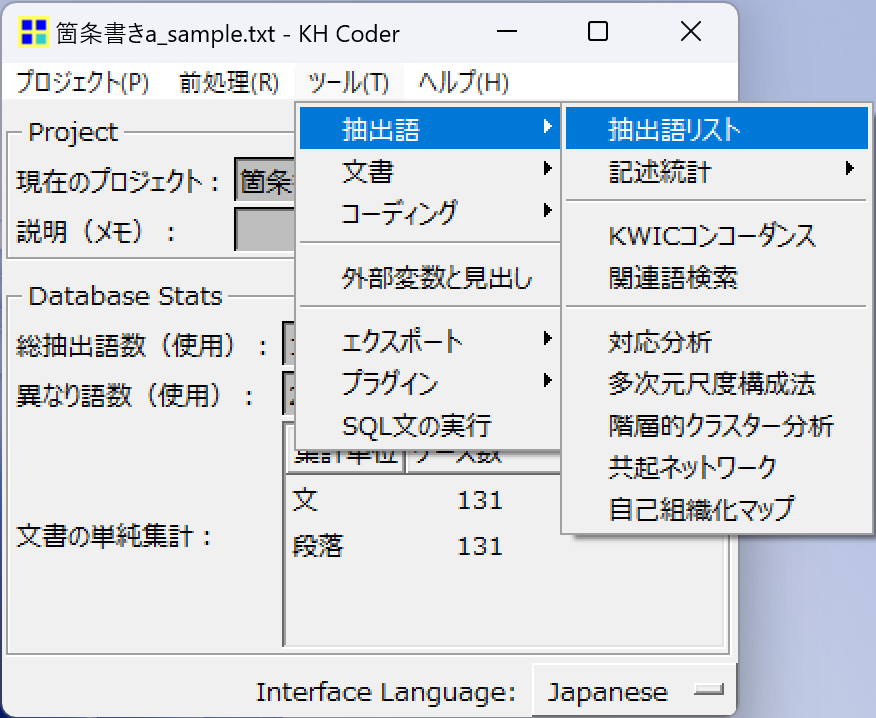Open 外部変数と見出し

coord(430,278)
